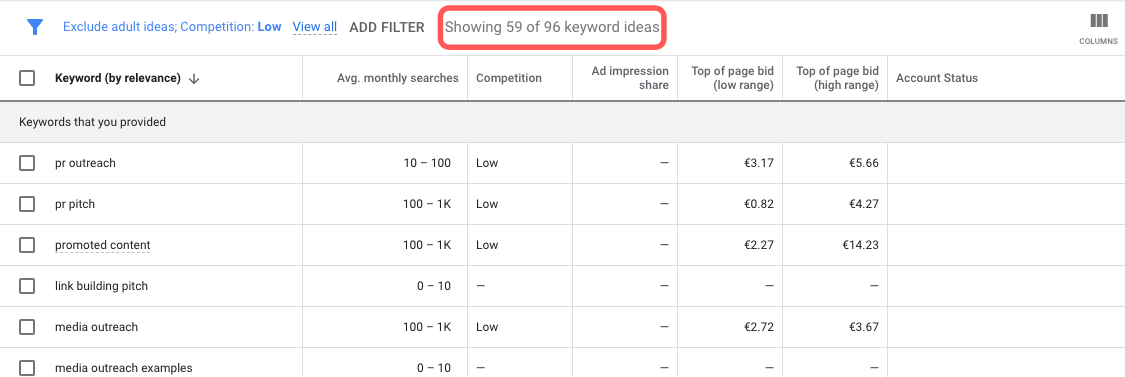
Task: Select the media outreach checkbox
Action: coord(27,327)
